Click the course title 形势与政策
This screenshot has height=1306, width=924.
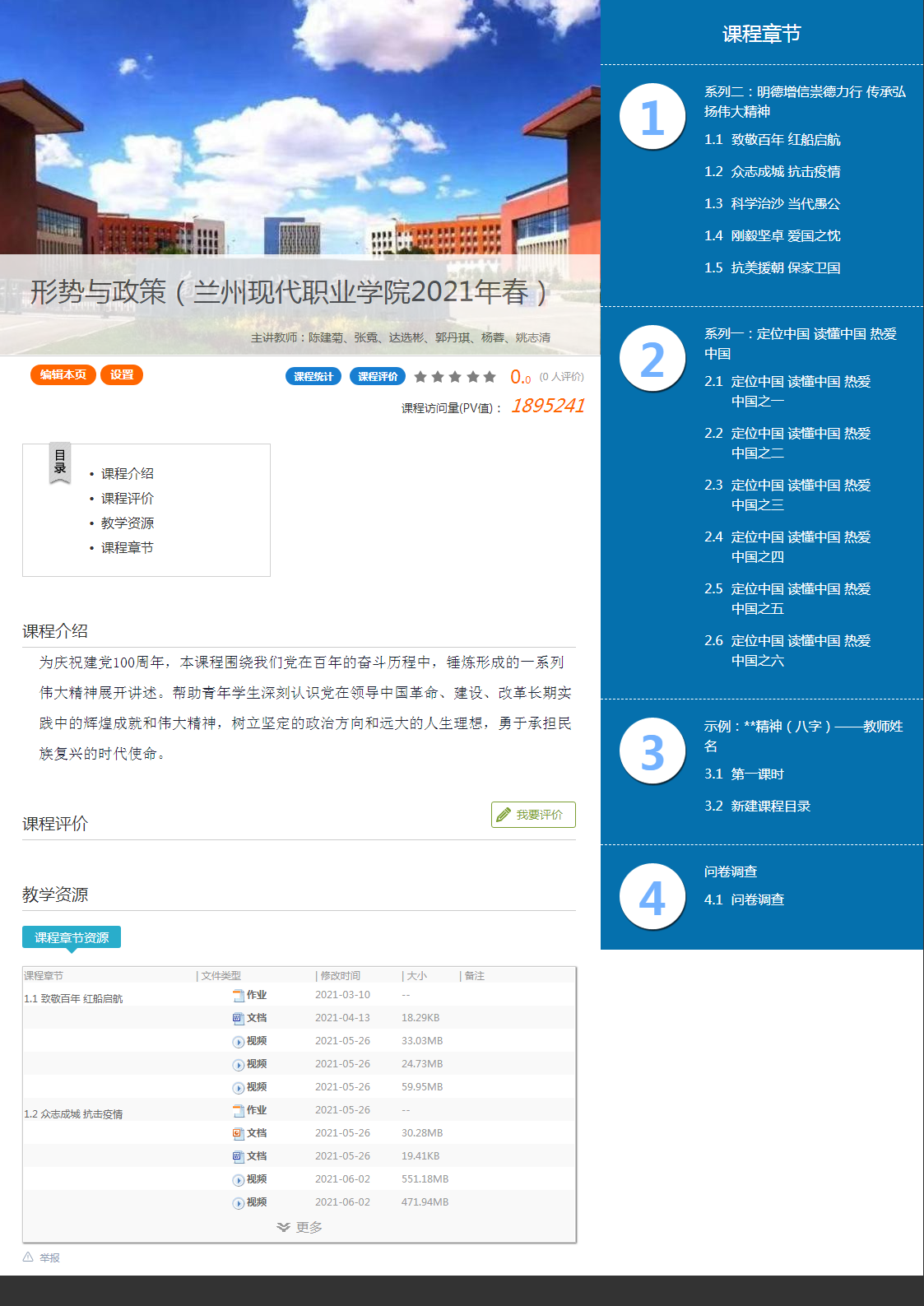(288, 291)
